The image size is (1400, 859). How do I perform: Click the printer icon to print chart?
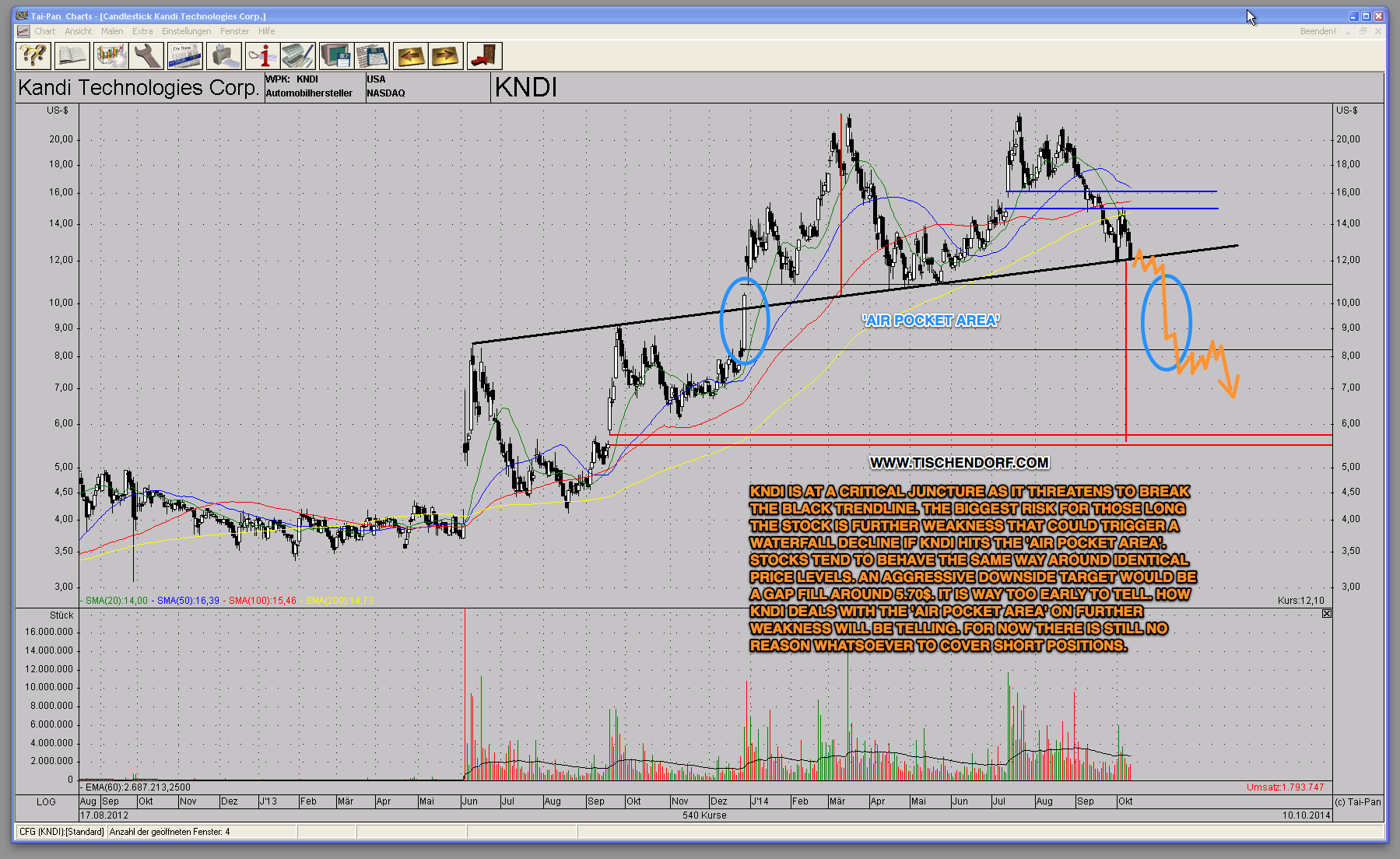[x=223, y=56]
